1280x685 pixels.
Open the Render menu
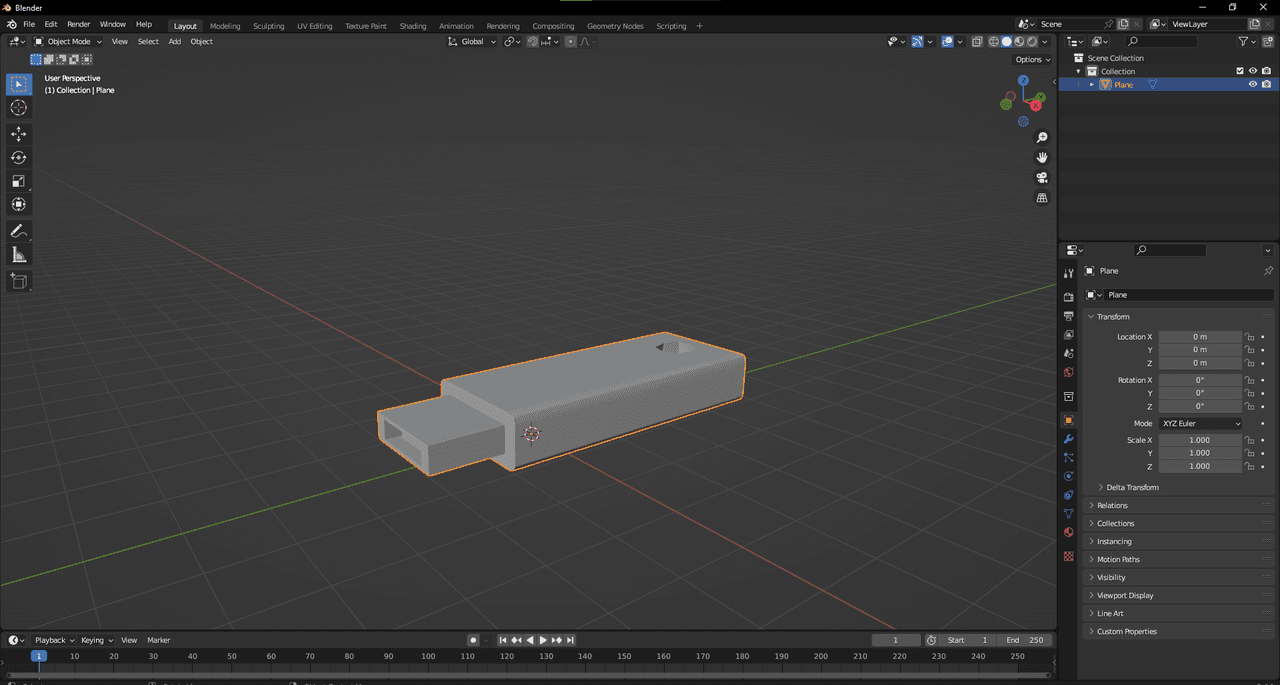(x=79, y=24)
